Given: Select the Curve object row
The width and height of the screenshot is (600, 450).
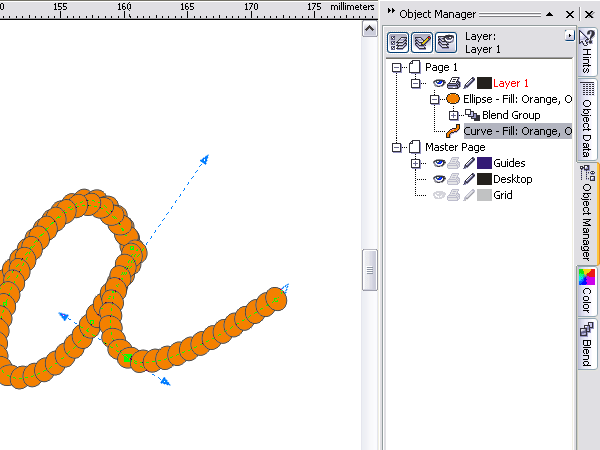Looking at the screenshot, I should (x=518, y=131).
